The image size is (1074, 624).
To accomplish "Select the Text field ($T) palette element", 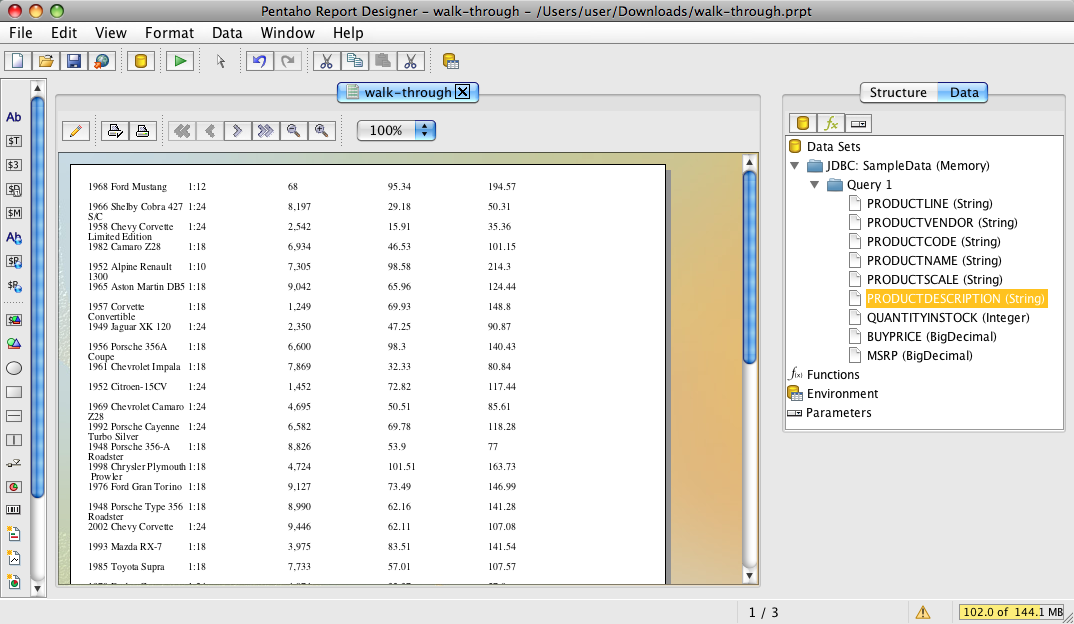I will click(x=14, y=141).
